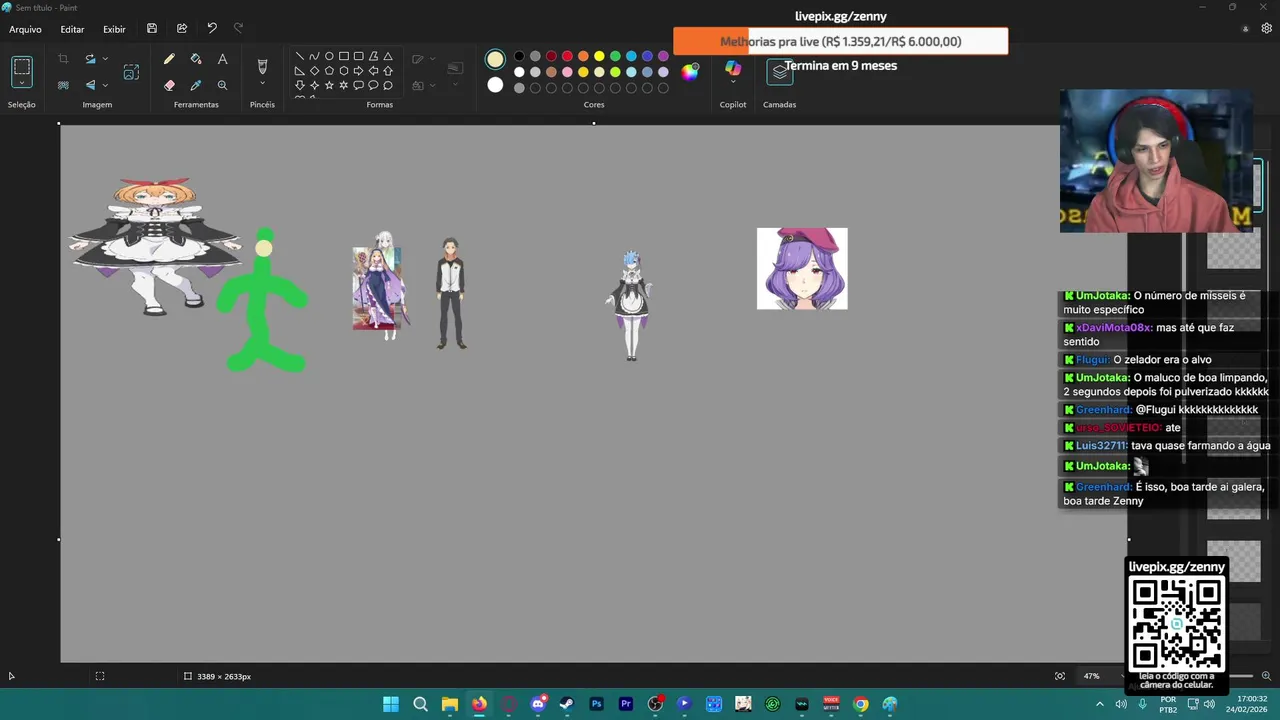Image resolution: width=1280 pixels, height=720 pixels.
Task: Open the Edit colors wheel
Action: click(x=690, y=71)
